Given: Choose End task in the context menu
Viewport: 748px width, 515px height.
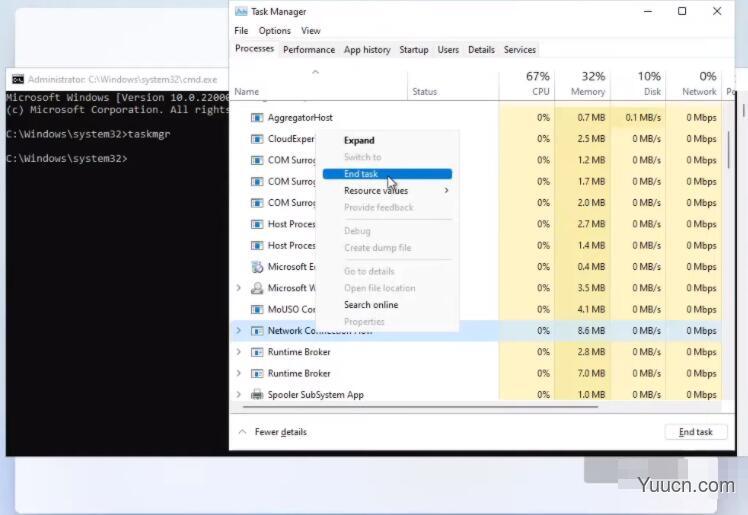Looking at the screenshot, I should coord(387,174).
